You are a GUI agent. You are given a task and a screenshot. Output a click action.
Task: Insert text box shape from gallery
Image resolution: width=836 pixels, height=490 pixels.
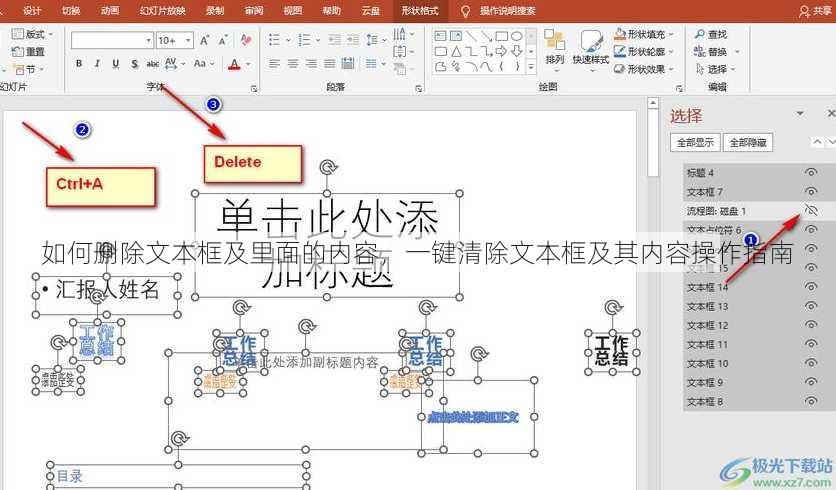(440, 36)
